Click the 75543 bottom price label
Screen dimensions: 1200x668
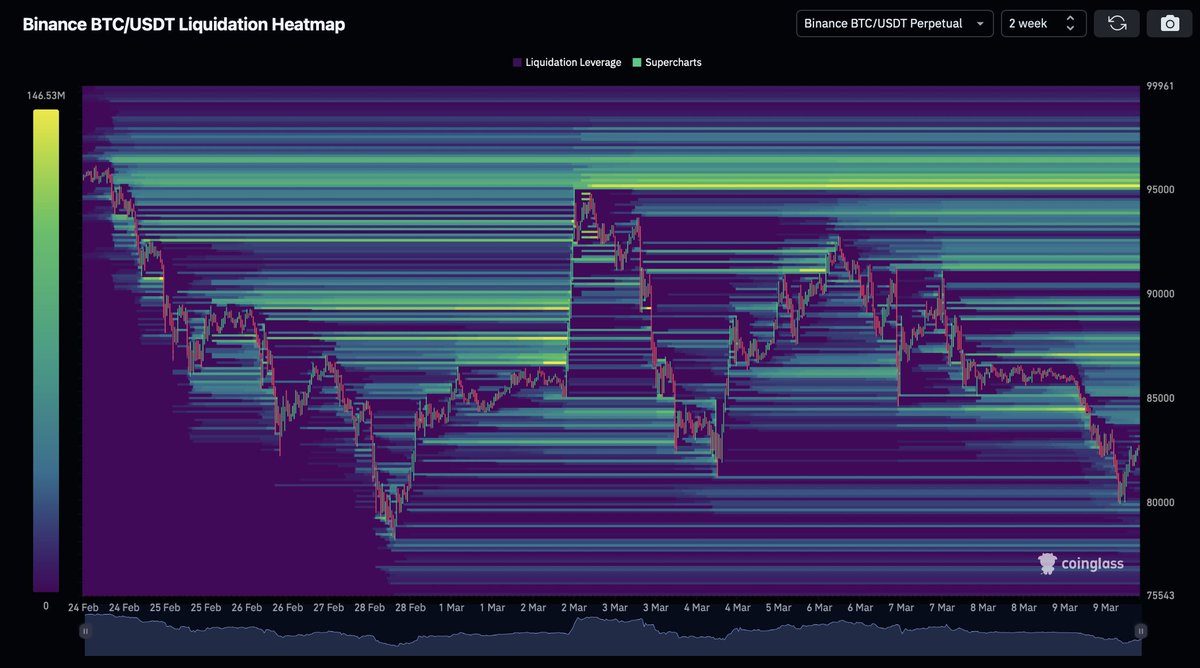(x=1160, y=596)
